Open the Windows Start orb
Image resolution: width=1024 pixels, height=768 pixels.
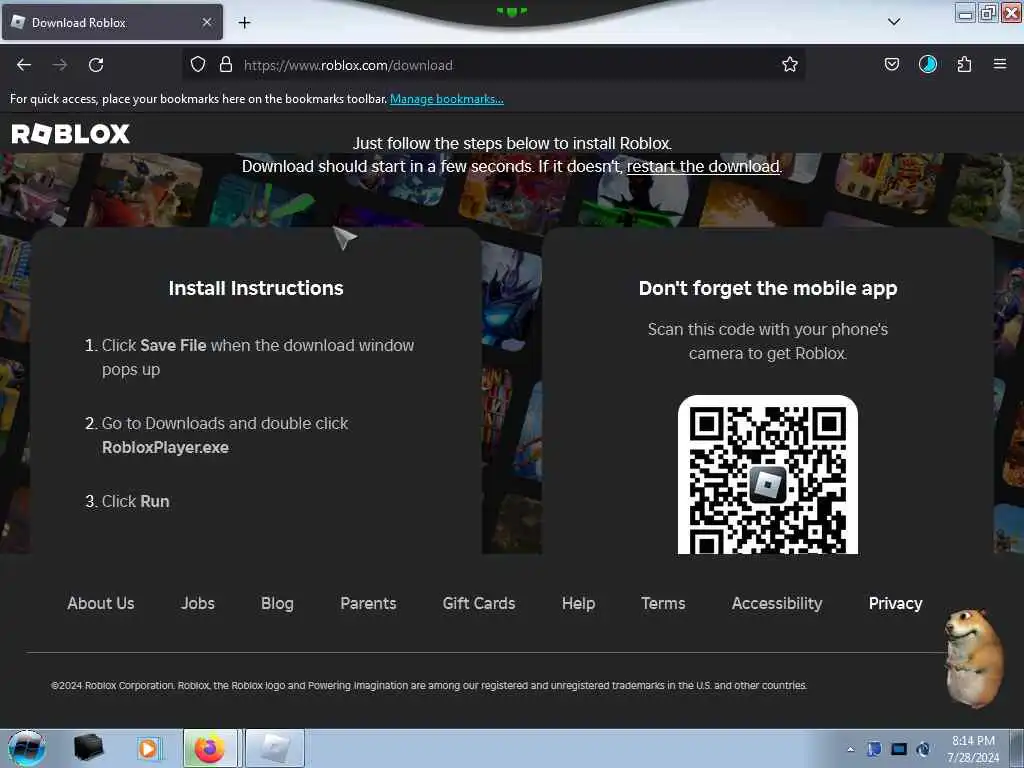point(27,748)
